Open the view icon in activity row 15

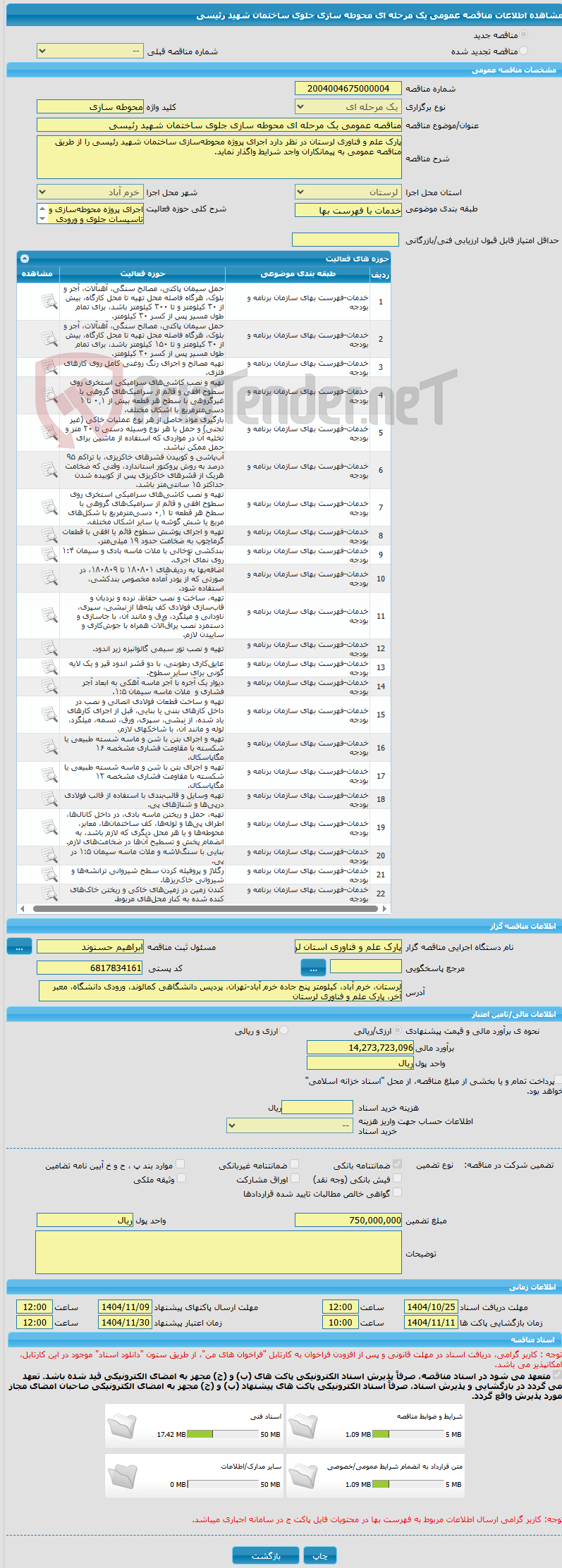point(49,715)
